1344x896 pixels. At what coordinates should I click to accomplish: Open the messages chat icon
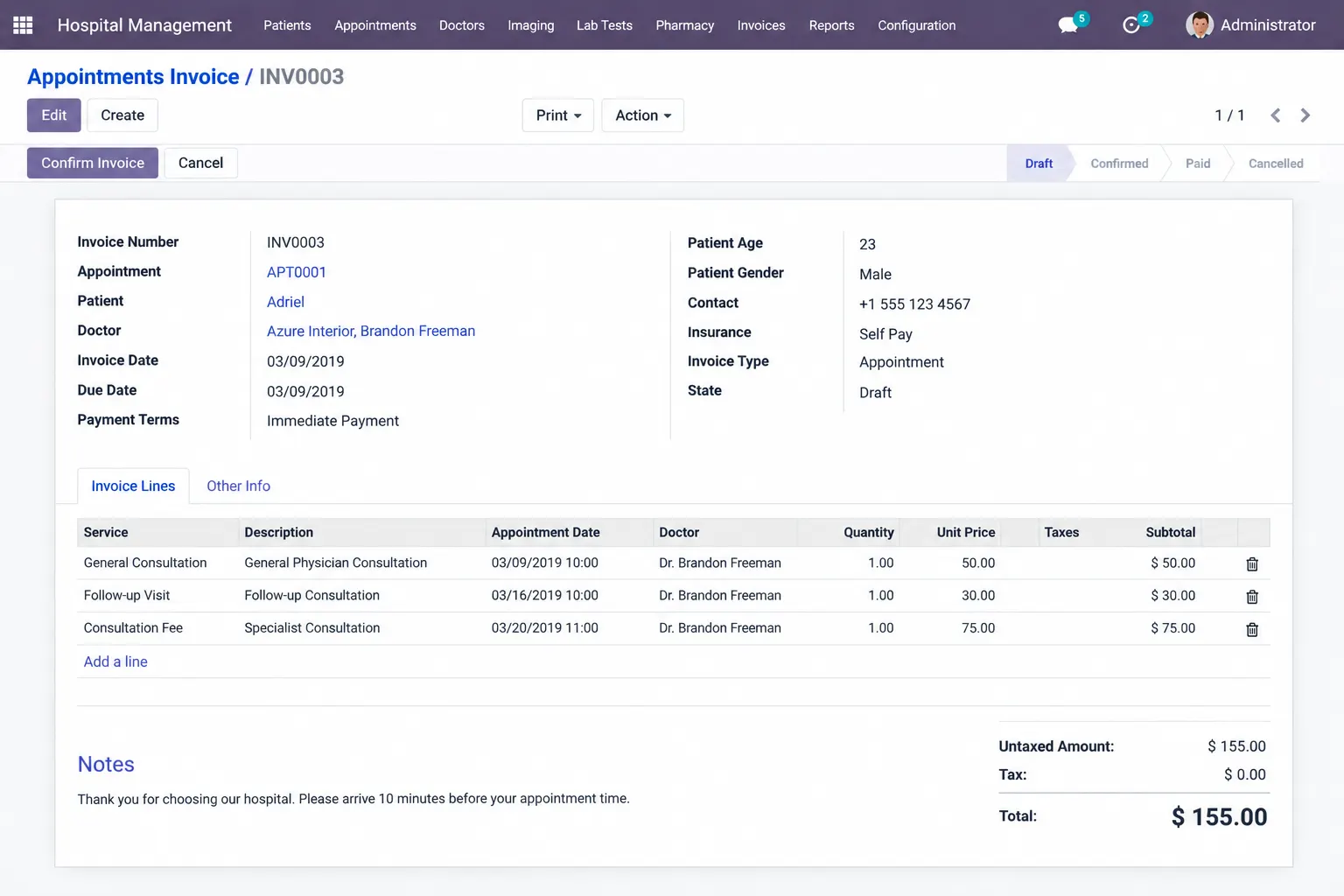click(1068, 25)
